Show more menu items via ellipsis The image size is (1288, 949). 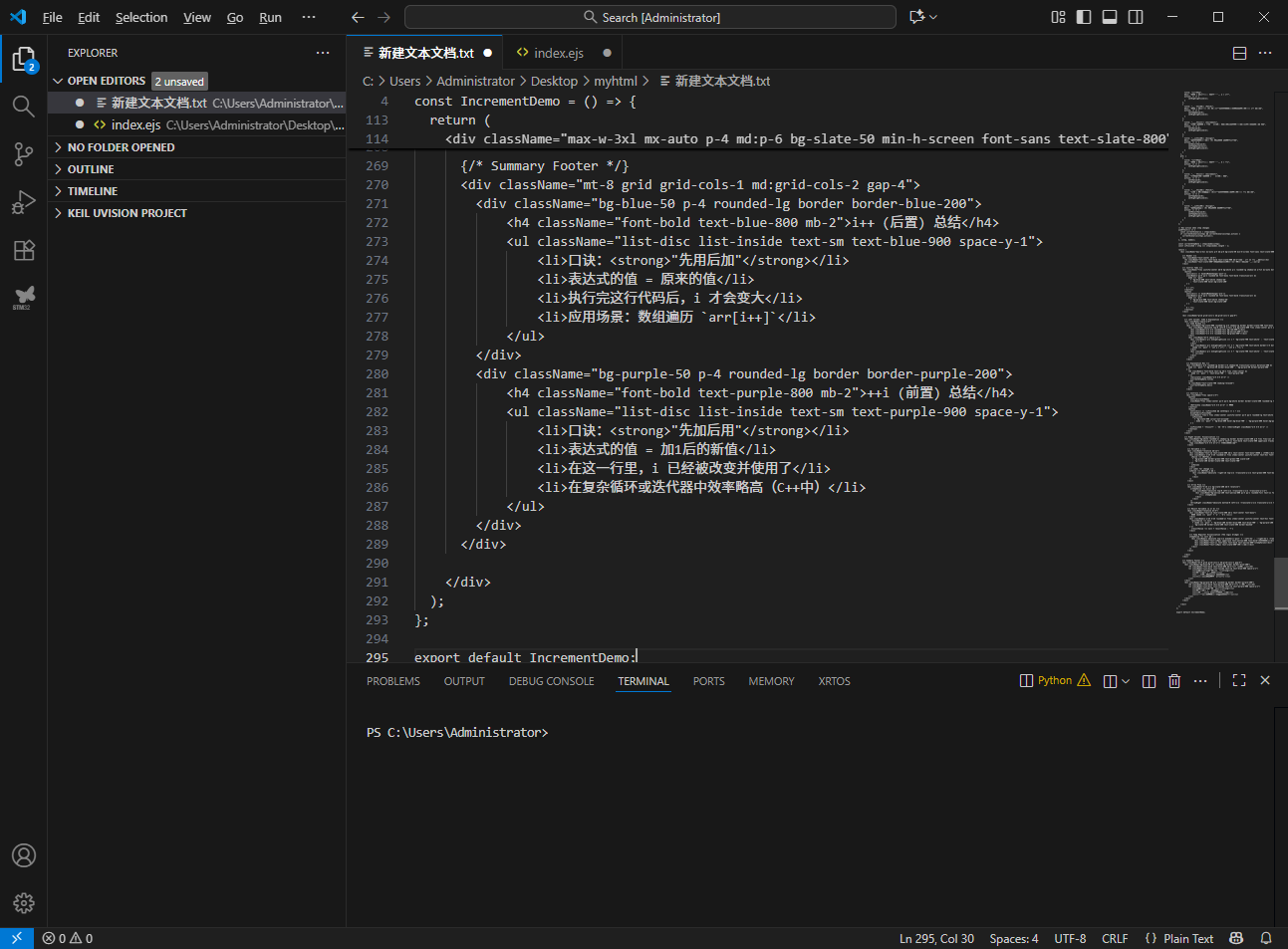pyautogui.click(x=309, y=17)
